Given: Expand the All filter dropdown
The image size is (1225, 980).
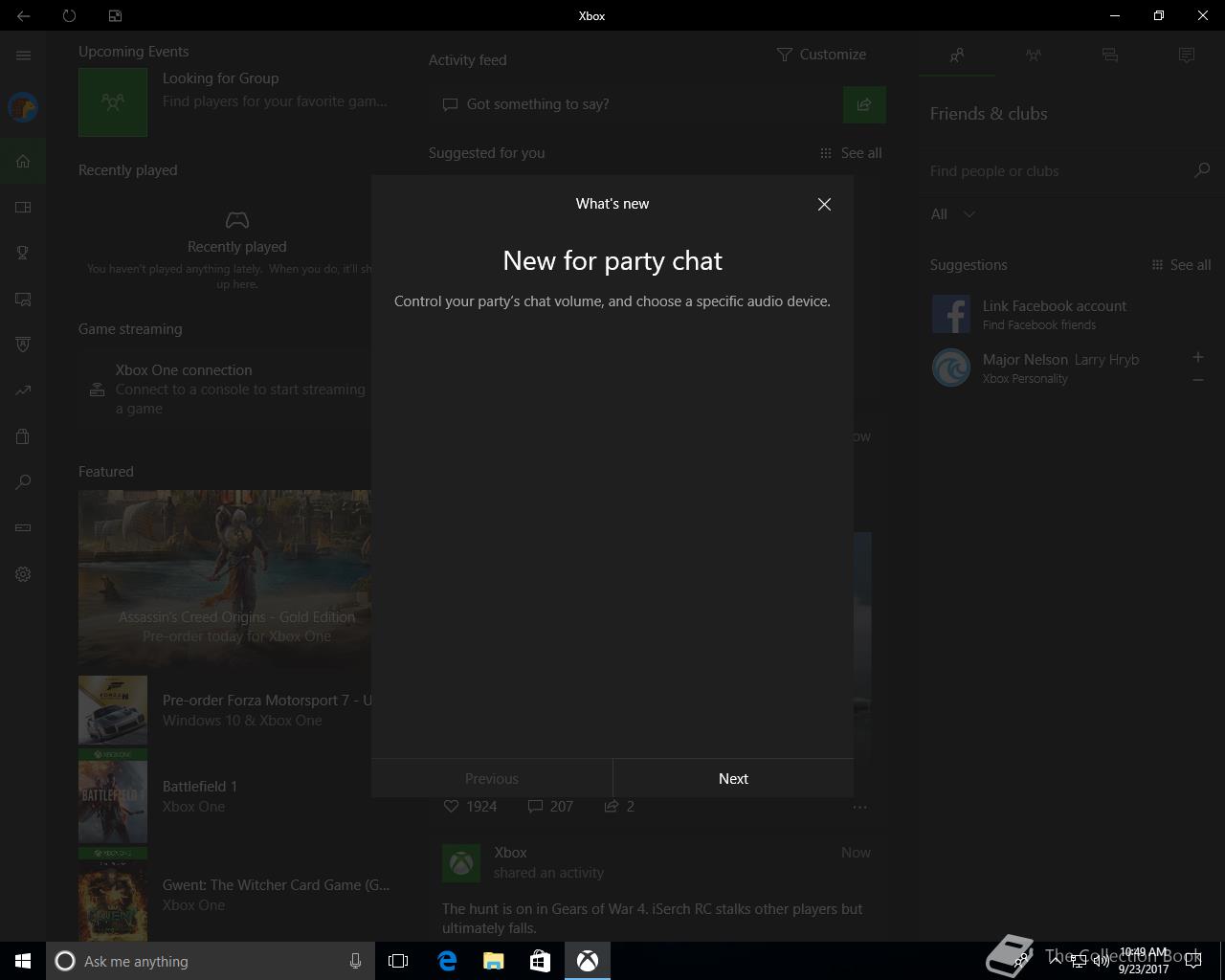Looking at the screenshot, I should [953, 213].
